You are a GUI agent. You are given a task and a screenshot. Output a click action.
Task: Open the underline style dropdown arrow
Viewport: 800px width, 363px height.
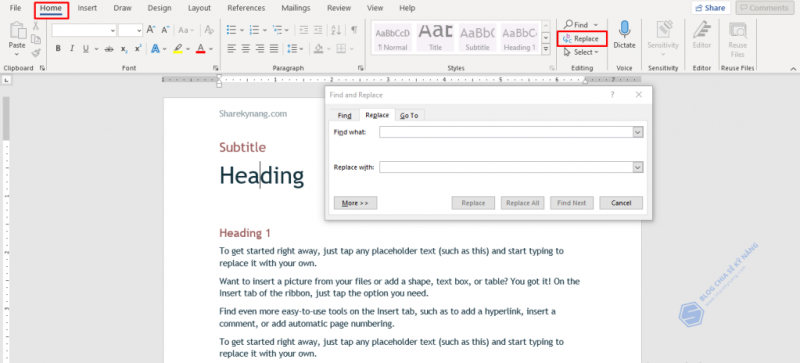coord(95,49)
